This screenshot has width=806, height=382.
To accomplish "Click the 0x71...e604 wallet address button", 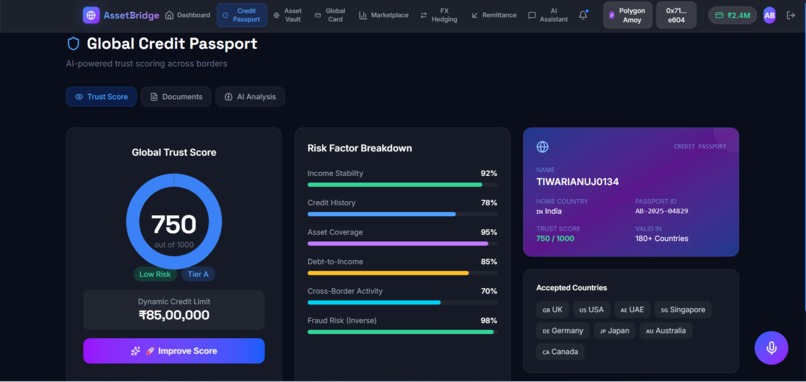I will (x=676, y=15).
